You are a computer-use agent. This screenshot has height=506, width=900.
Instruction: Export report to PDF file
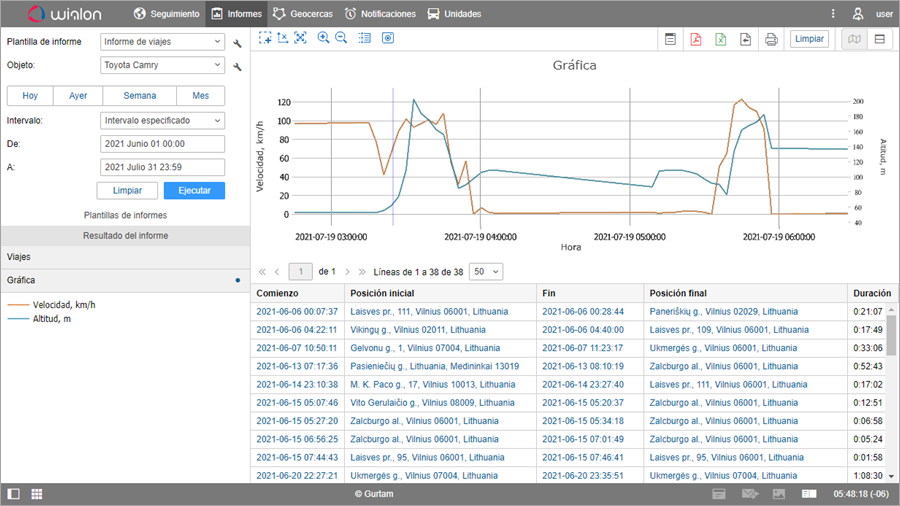tap(695, 40)
